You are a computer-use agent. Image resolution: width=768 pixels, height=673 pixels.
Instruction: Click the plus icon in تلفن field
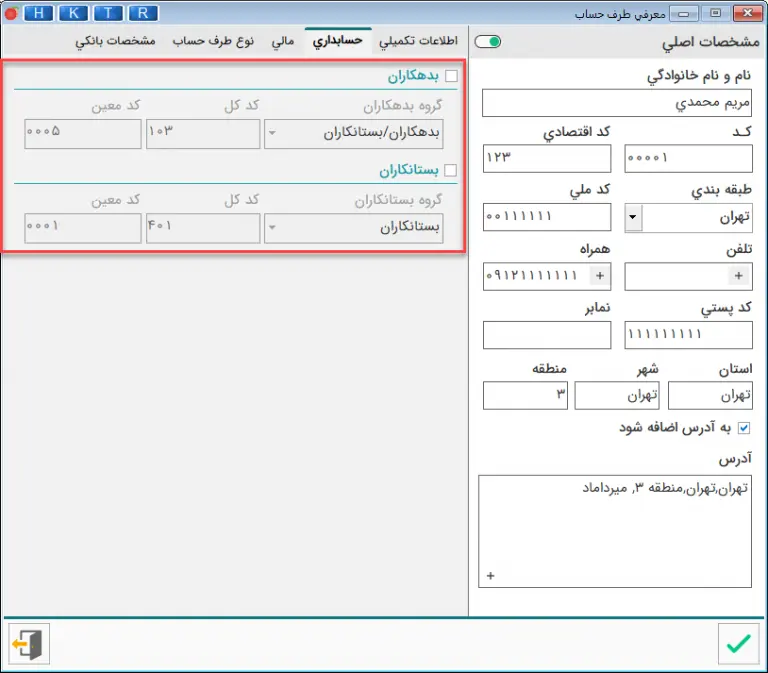(739, 276)
